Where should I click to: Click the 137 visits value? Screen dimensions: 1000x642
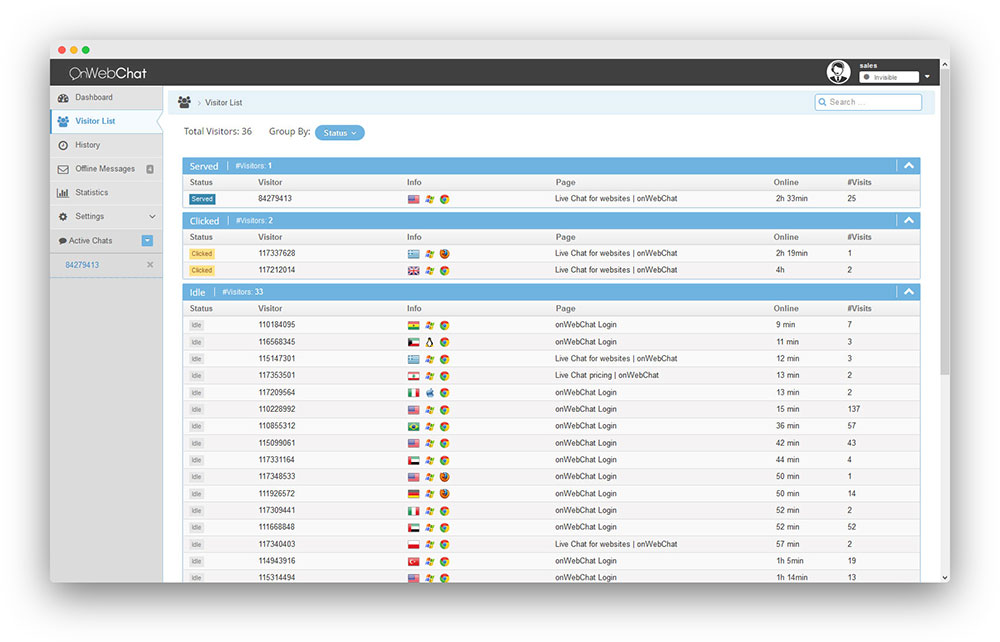pos(853,409)
